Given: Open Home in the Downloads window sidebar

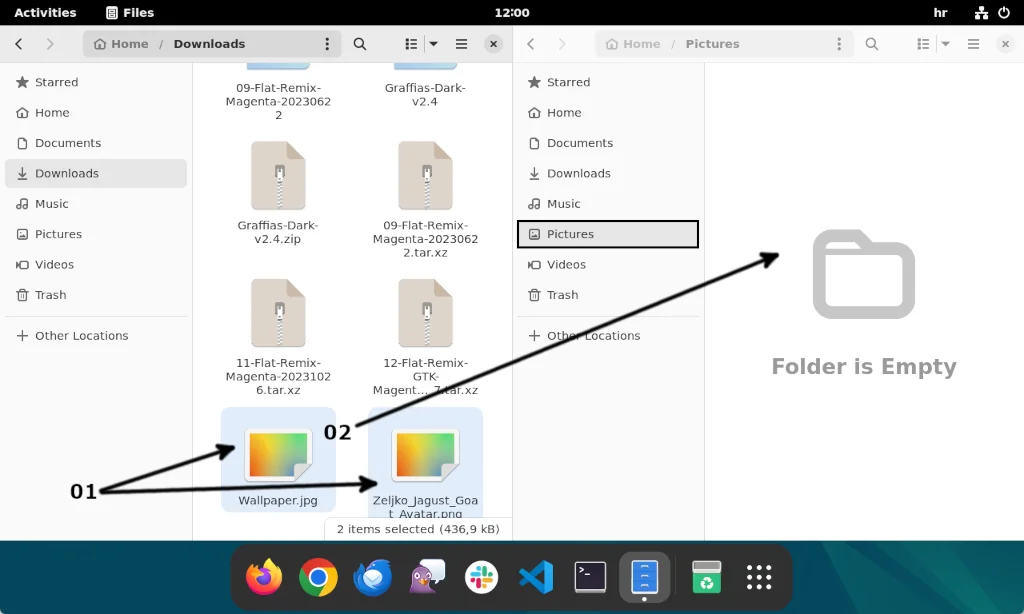Looking at the screenshot, I should [96, 112].
